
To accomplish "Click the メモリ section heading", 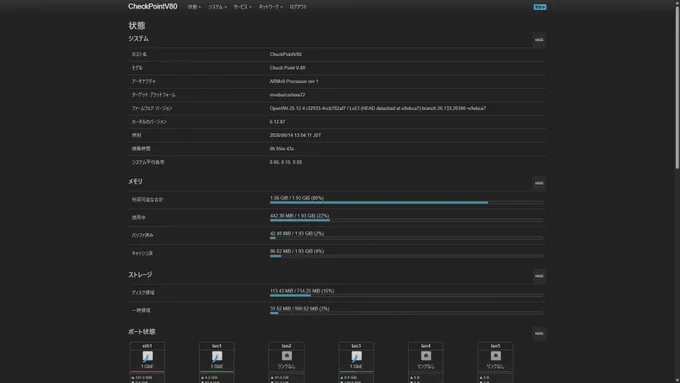I will (x=135, y=181).
